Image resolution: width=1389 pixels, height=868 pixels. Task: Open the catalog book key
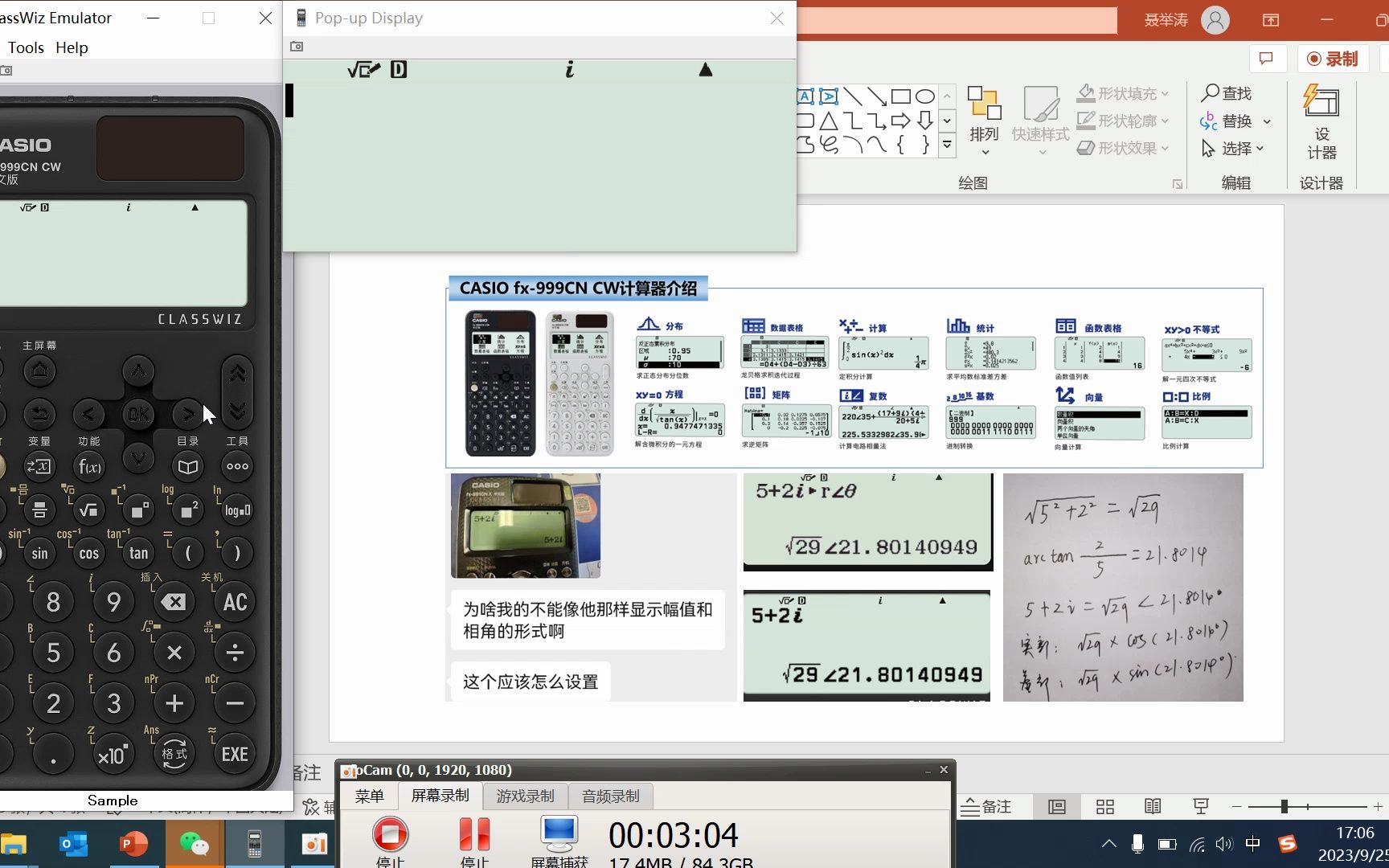click(x=188, y=466)
